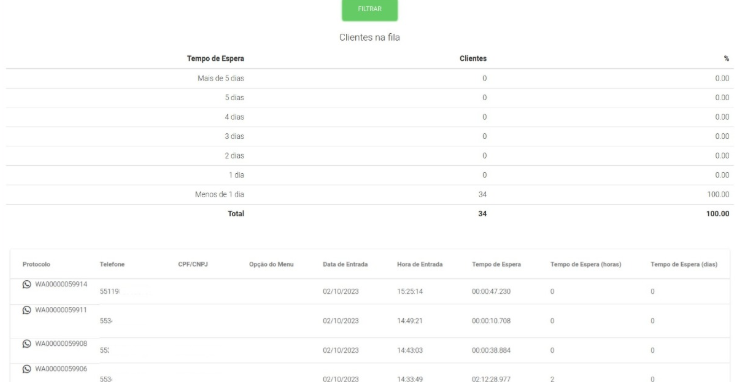Image resolution: width=735 pixels, height=382 pixels.
Task: Click WhatsApp icon beside protocol WA00000059906
Action: (x=27, y=369)
